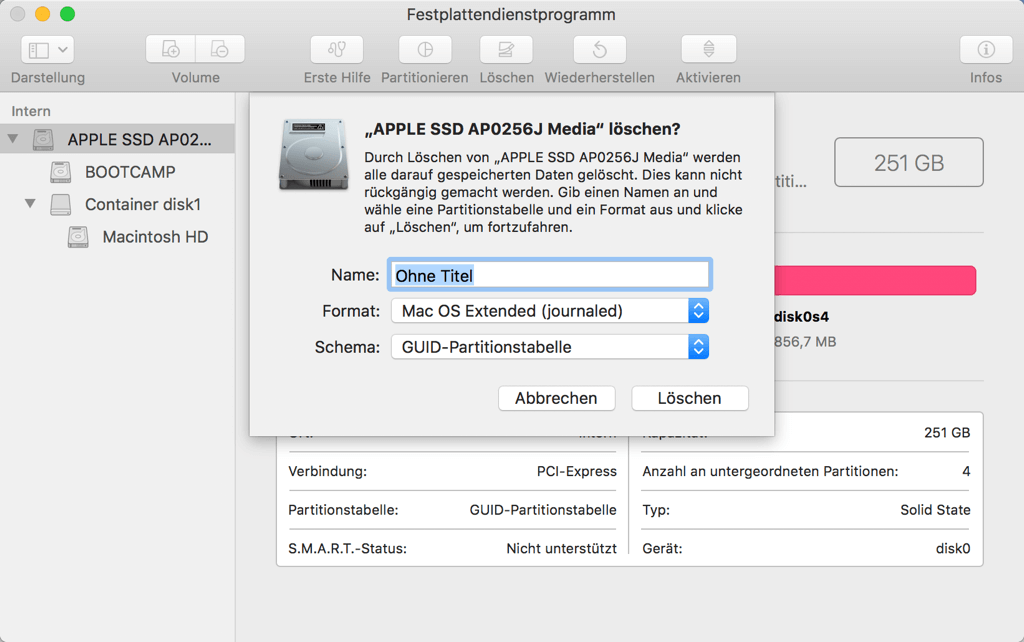Click the Löschen toolbar icon
Image resolution: width=1024 pixels, height=642 pixels.
pyautogui.click(x=506, y=50)
